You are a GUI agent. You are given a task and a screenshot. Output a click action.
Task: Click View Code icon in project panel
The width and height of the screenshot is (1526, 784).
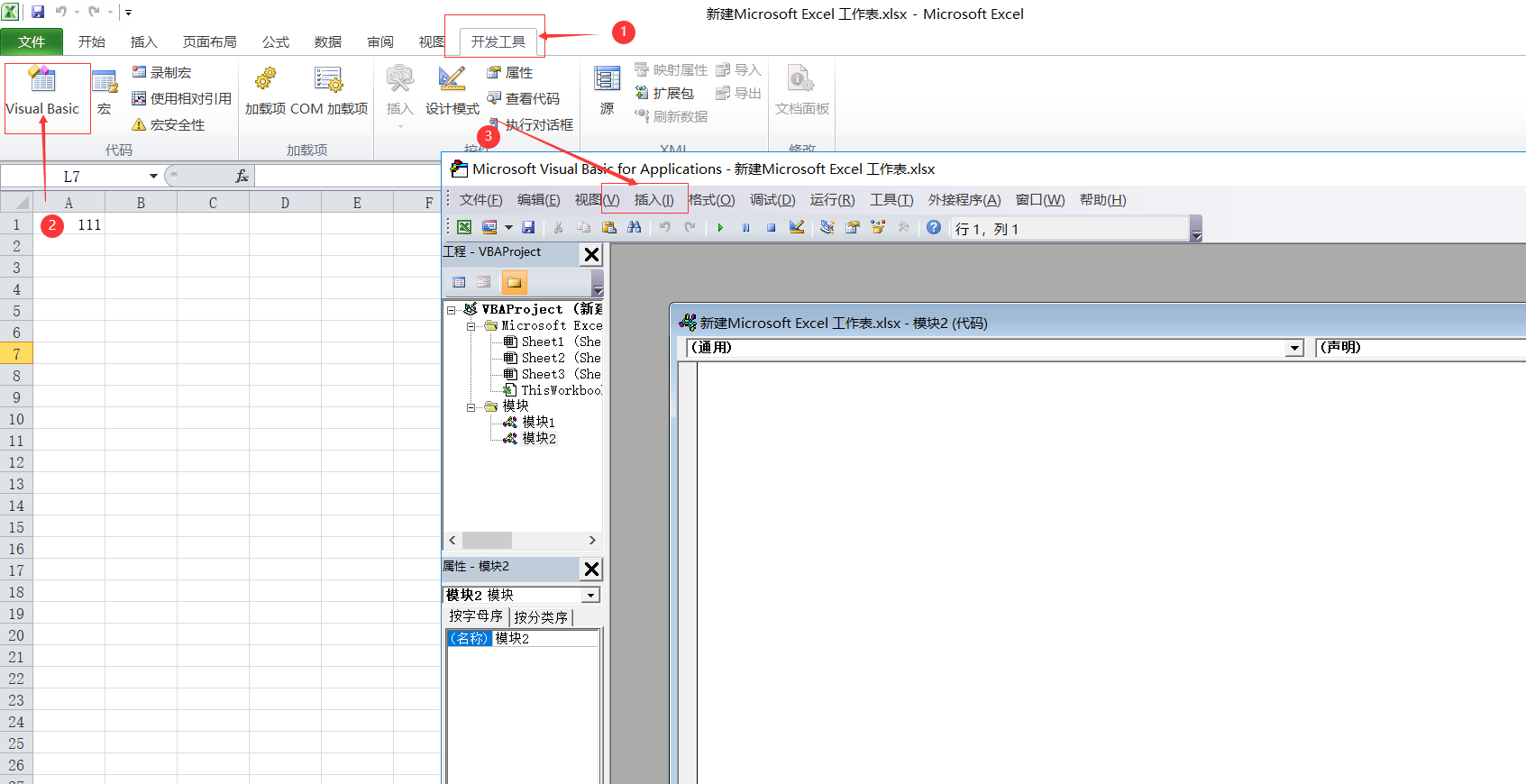[459, 282]
